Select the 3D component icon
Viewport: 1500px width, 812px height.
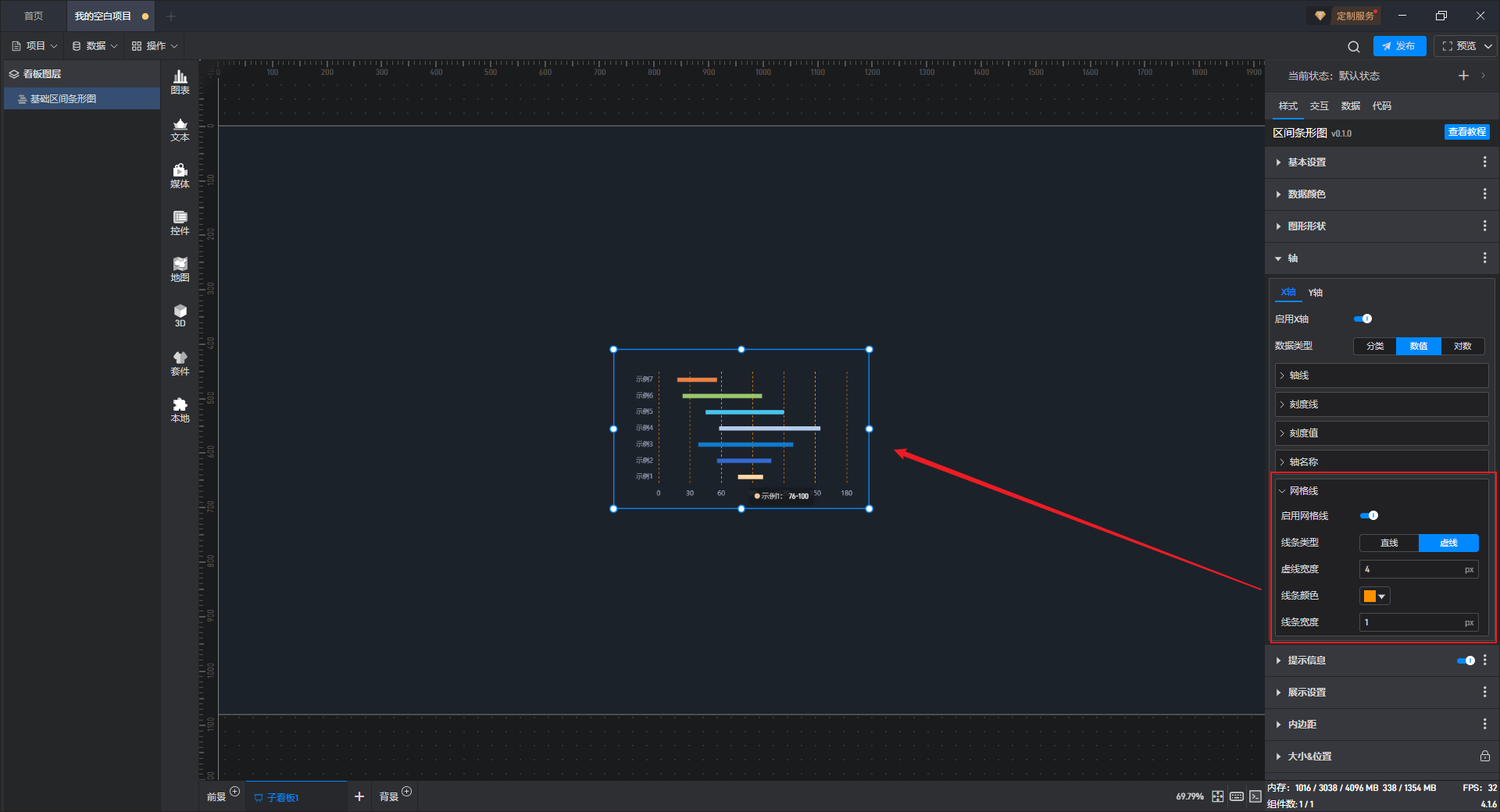[180, 315]
